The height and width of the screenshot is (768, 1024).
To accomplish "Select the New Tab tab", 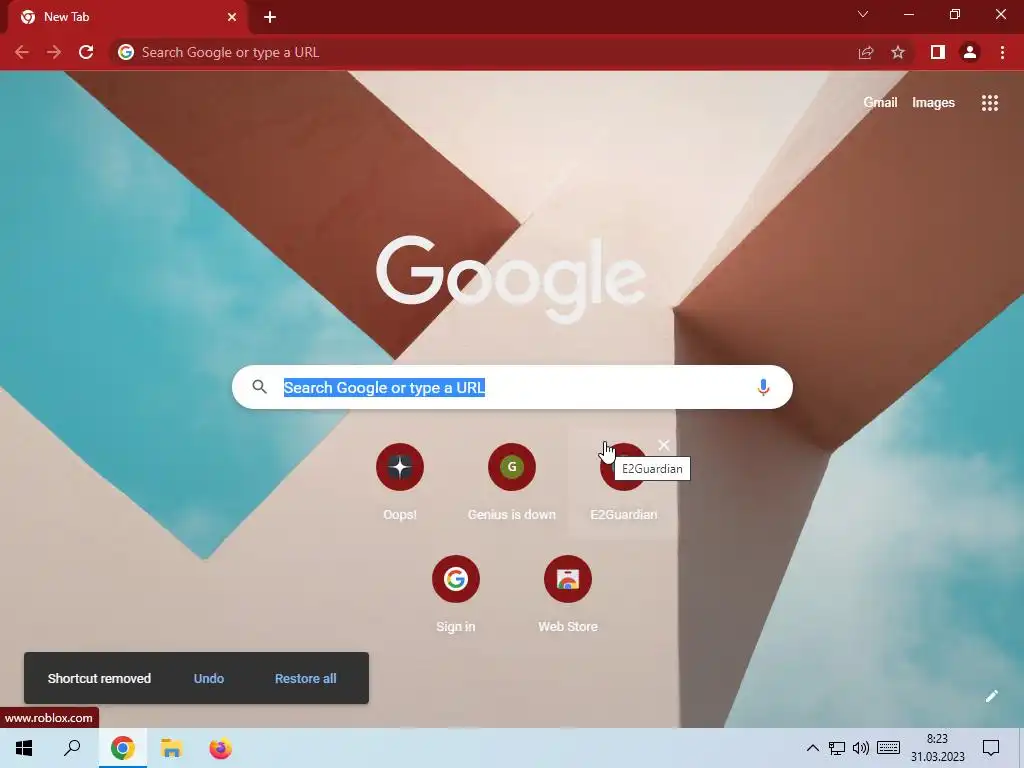I will 127,17.
